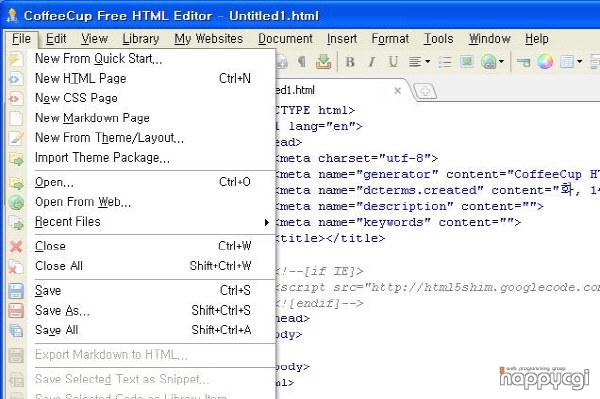Click the green download-arrow toolbar icon
The width and height of the screenshot is (600, 399).
[323, 61]
